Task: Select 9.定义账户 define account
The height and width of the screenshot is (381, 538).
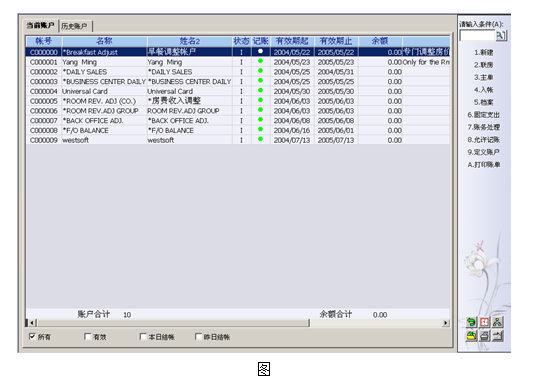Action: (x=483, y=152)
